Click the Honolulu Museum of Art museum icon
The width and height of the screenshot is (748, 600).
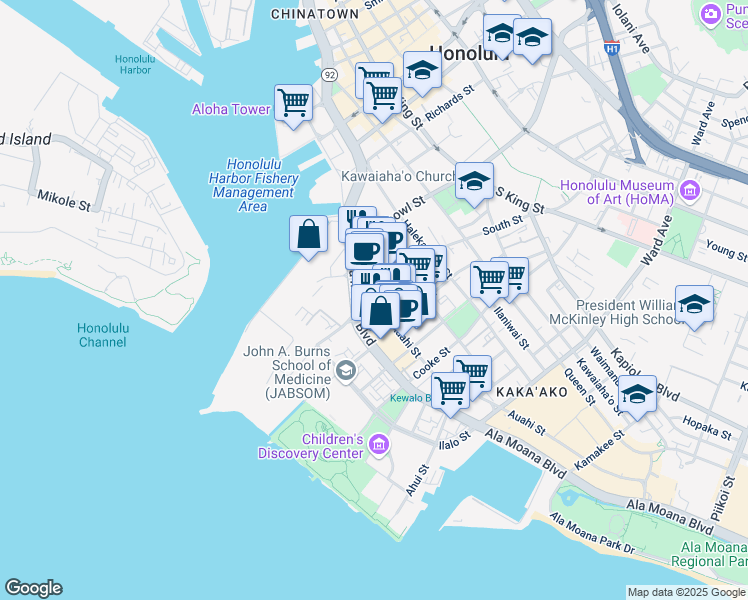point(690,190)
